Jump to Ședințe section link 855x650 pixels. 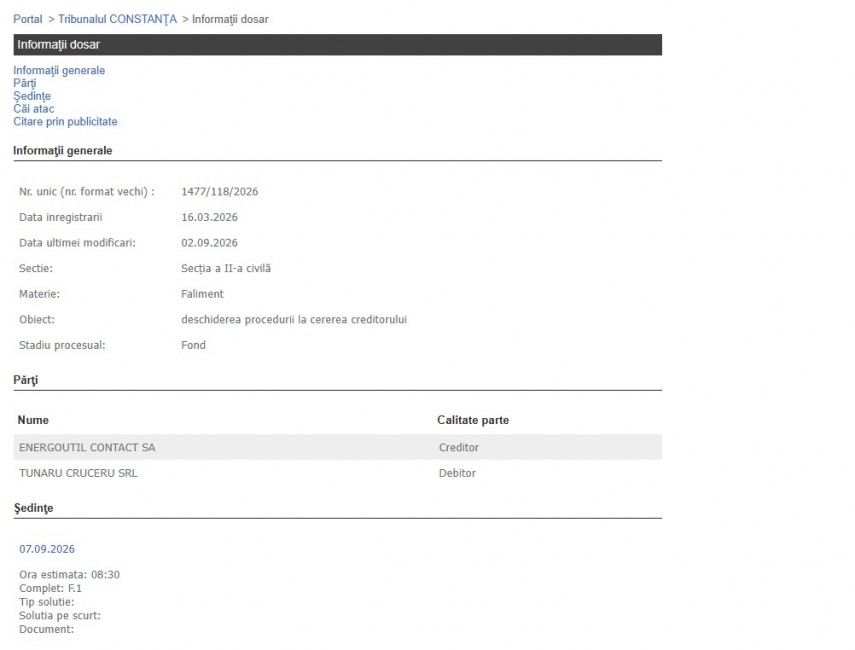click(x=32, y=96)
